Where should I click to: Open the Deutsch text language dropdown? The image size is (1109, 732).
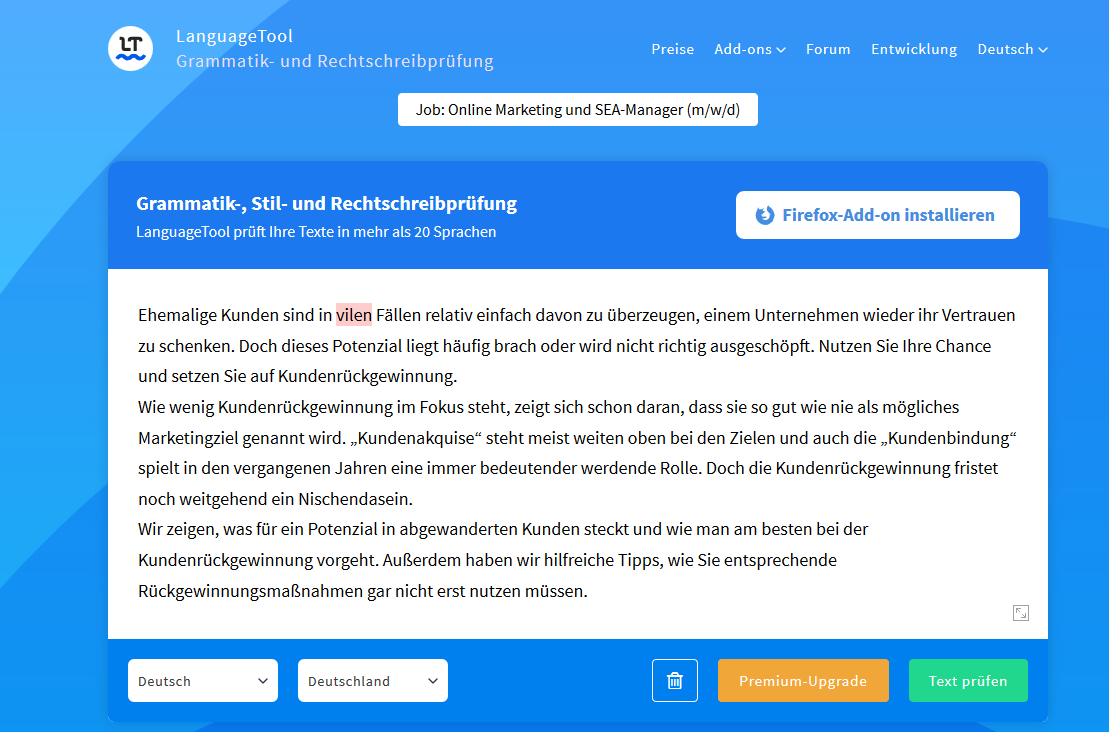click(203, 680)
